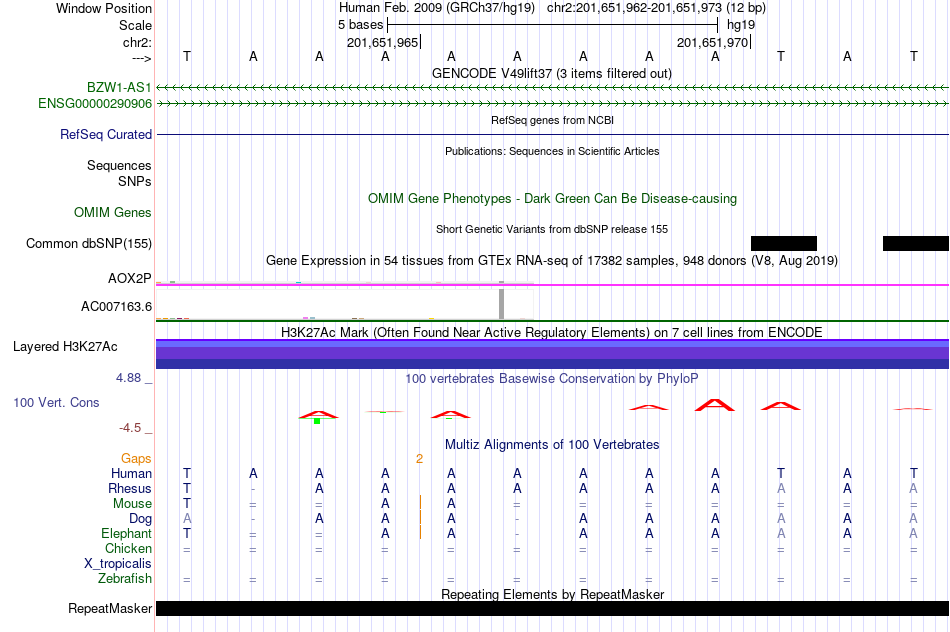Viewport: 950px width, 632px height.
Task: Click the Scale label
Action: 135,25
